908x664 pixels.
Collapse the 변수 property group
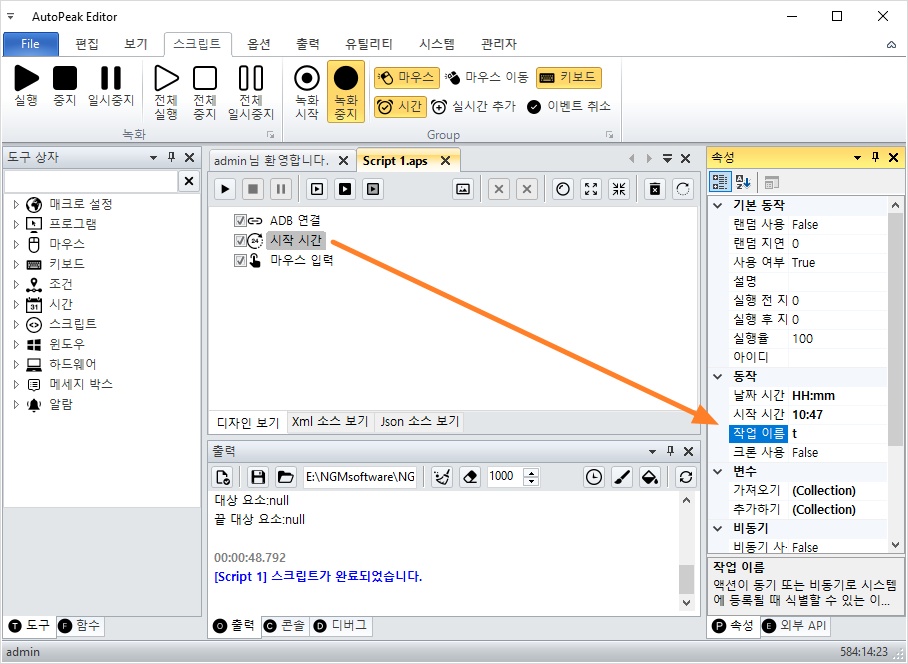(718, 472)
